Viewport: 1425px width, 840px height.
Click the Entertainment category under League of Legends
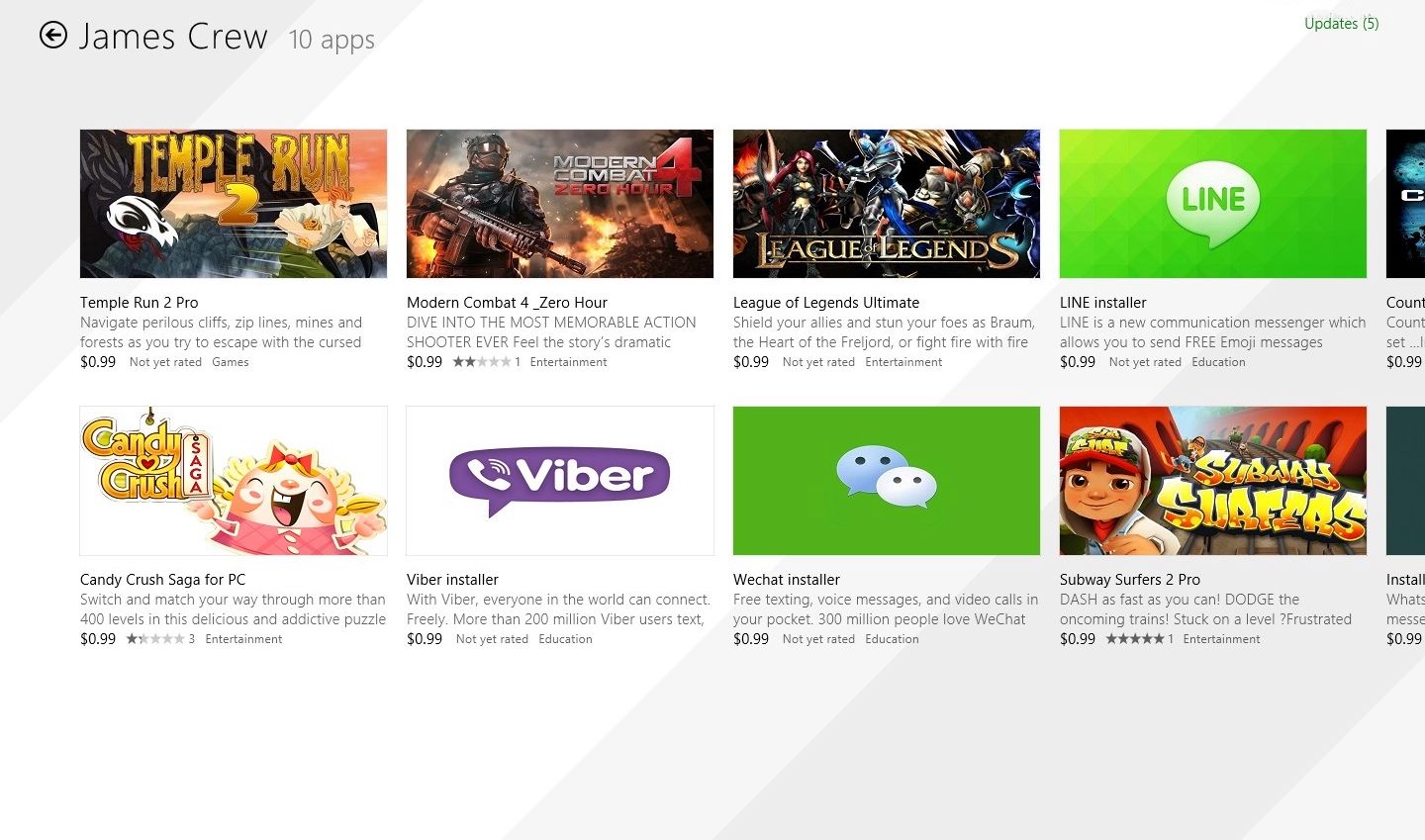point(903,362)
